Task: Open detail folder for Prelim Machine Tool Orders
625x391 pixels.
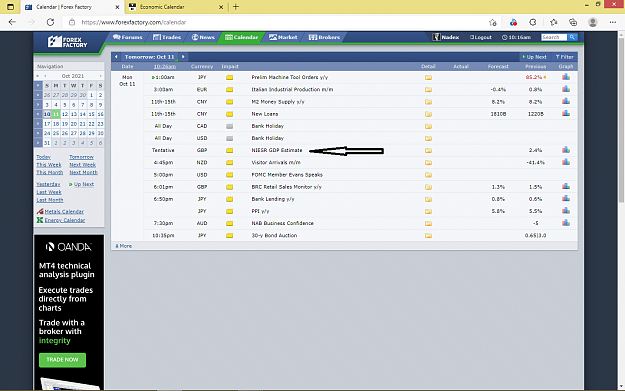Action: click(x=428, y=77)
